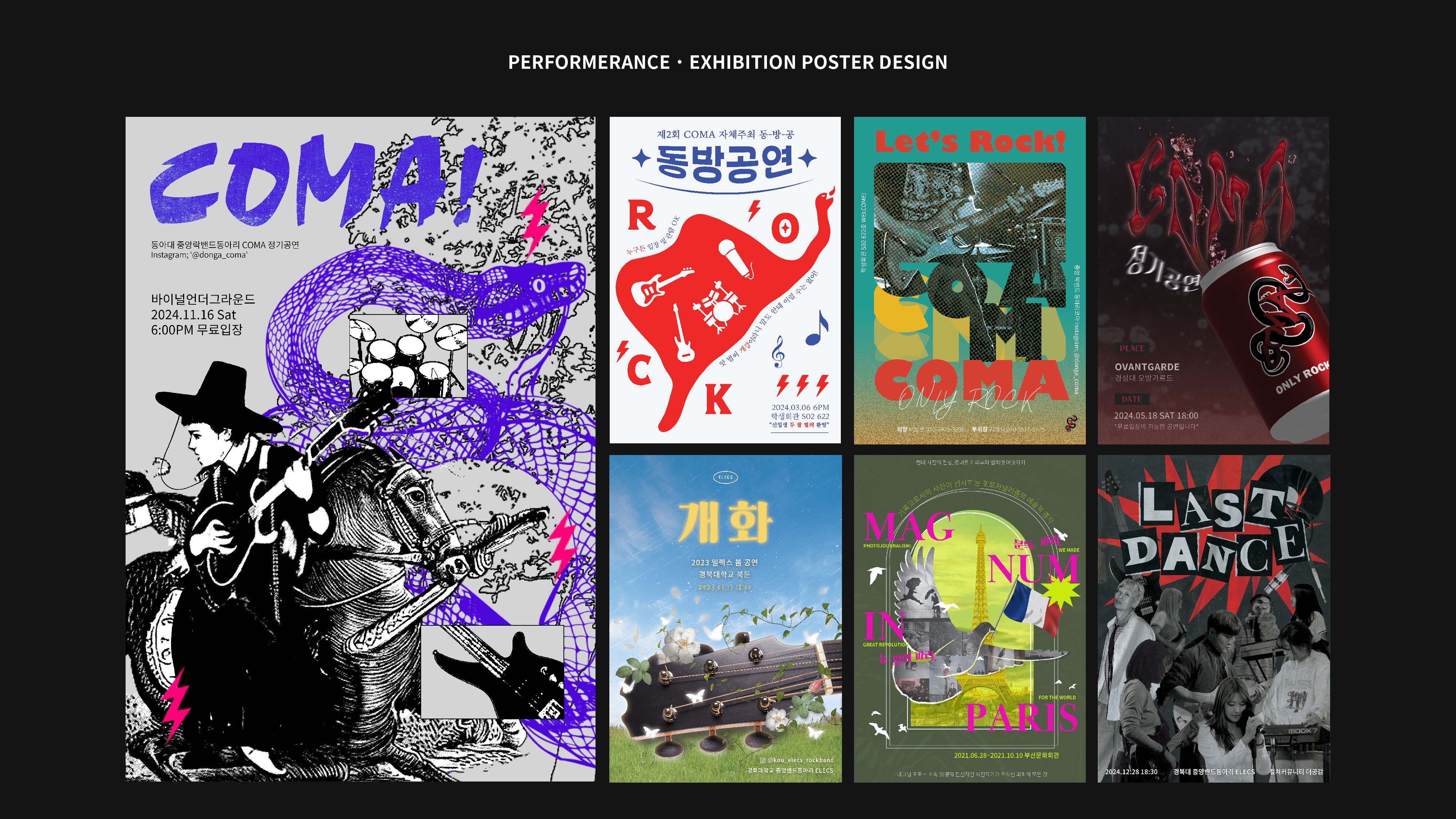This screenshot has height=819, width=1456.
Task: Click the blue music note icon
Action: coord(817,328)
